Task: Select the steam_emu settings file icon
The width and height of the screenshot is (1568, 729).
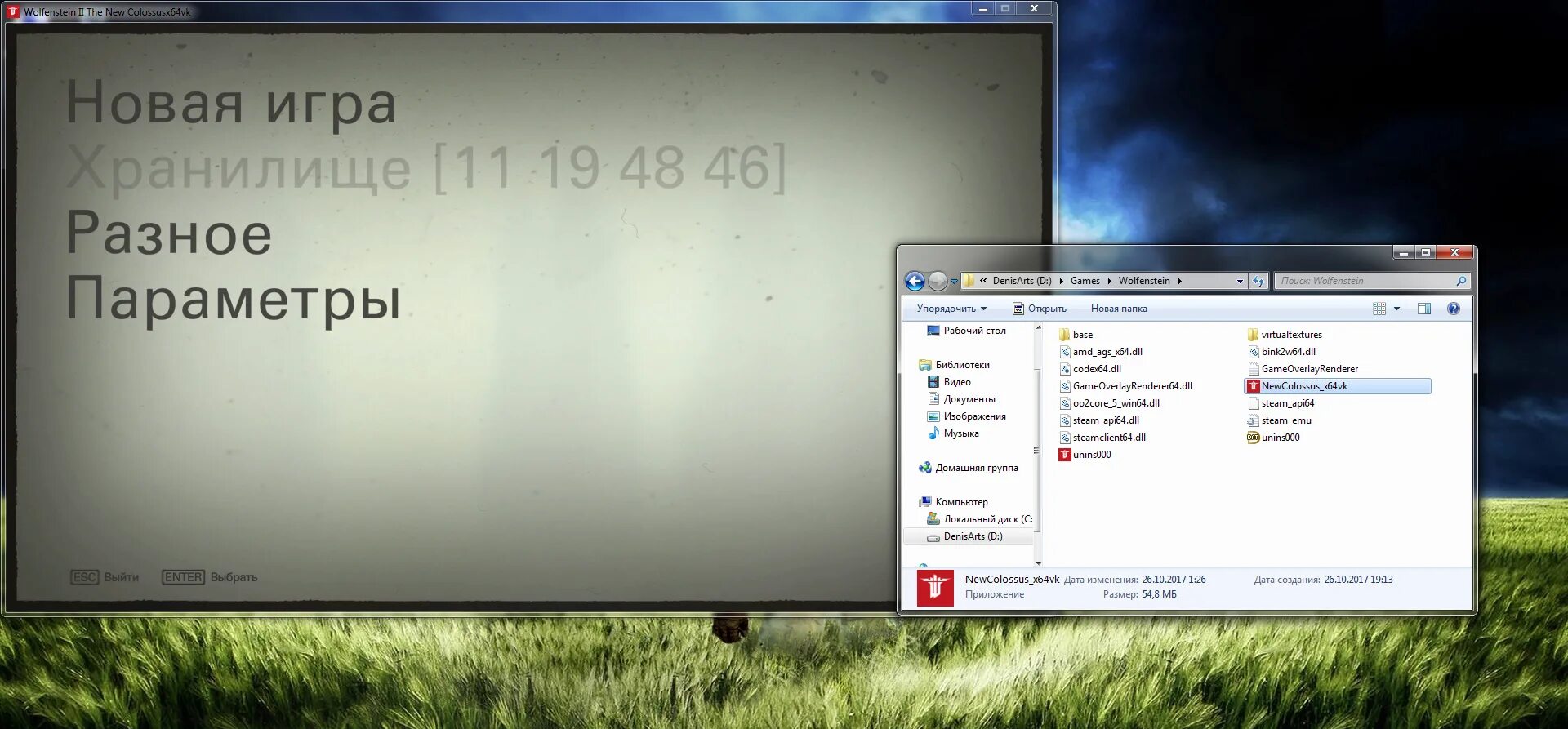Action: [x=1254, y=420]
